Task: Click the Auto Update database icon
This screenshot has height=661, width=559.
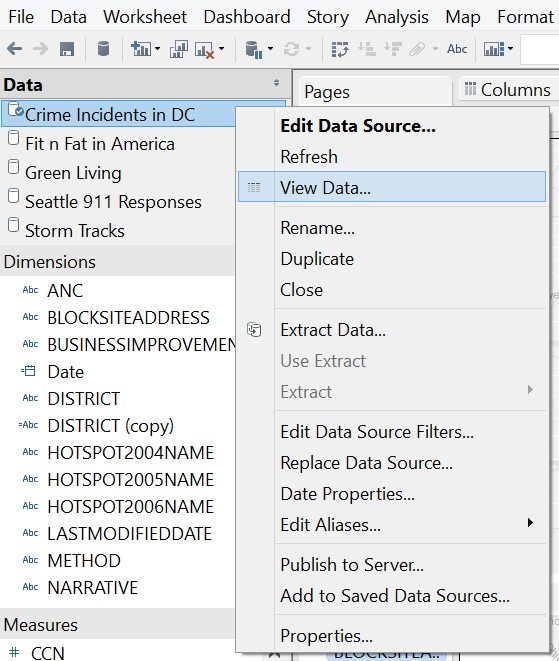Action: click(254, 49)
